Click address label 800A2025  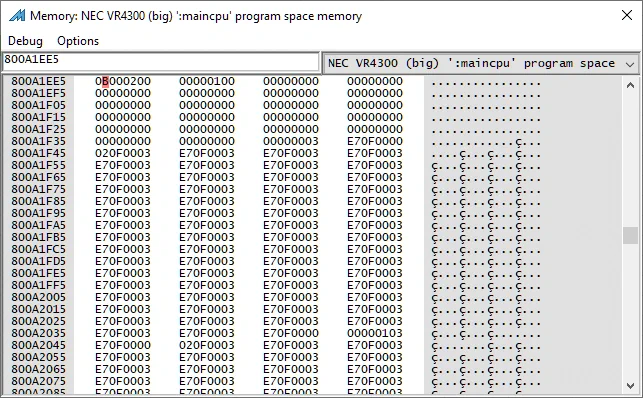point(39,321)
